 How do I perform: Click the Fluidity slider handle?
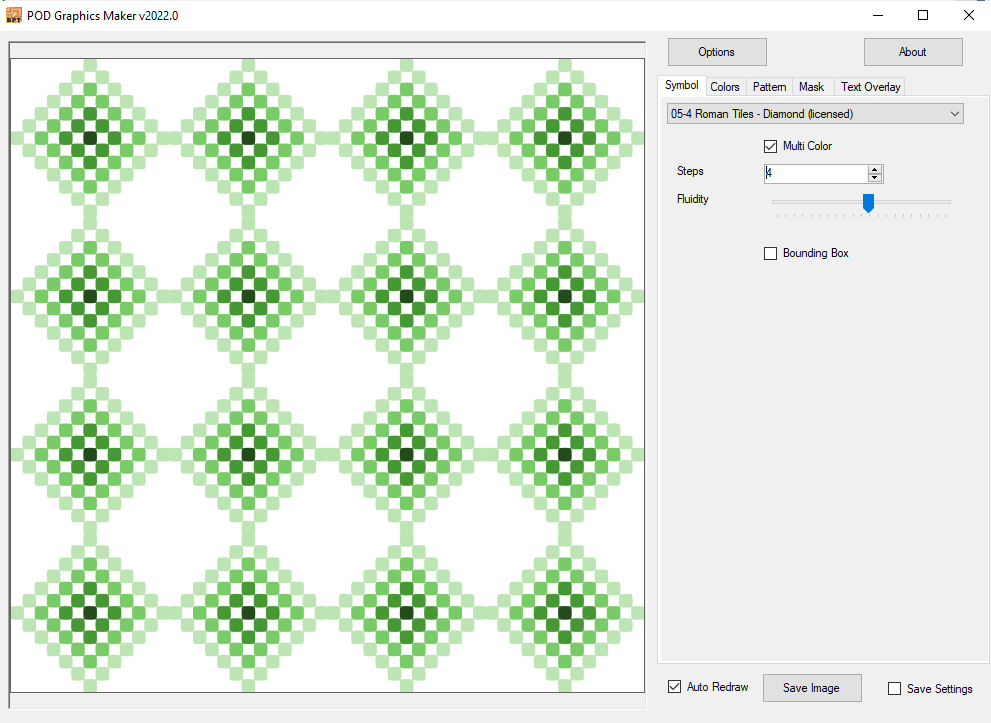point(868,203)
